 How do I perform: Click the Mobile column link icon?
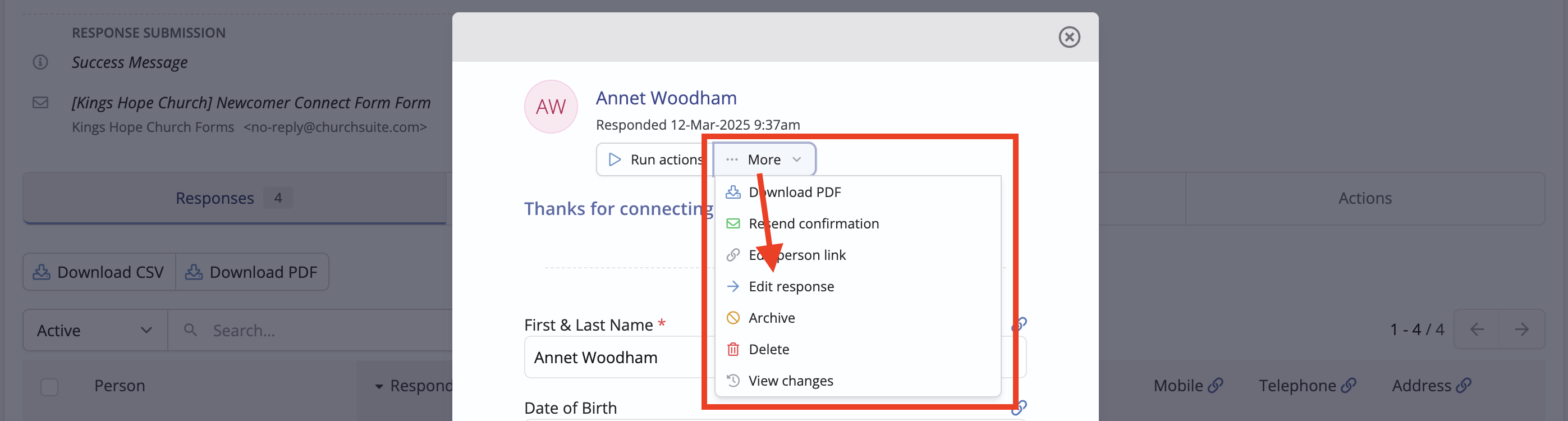pyautogui.click(x=1215, y=385)
